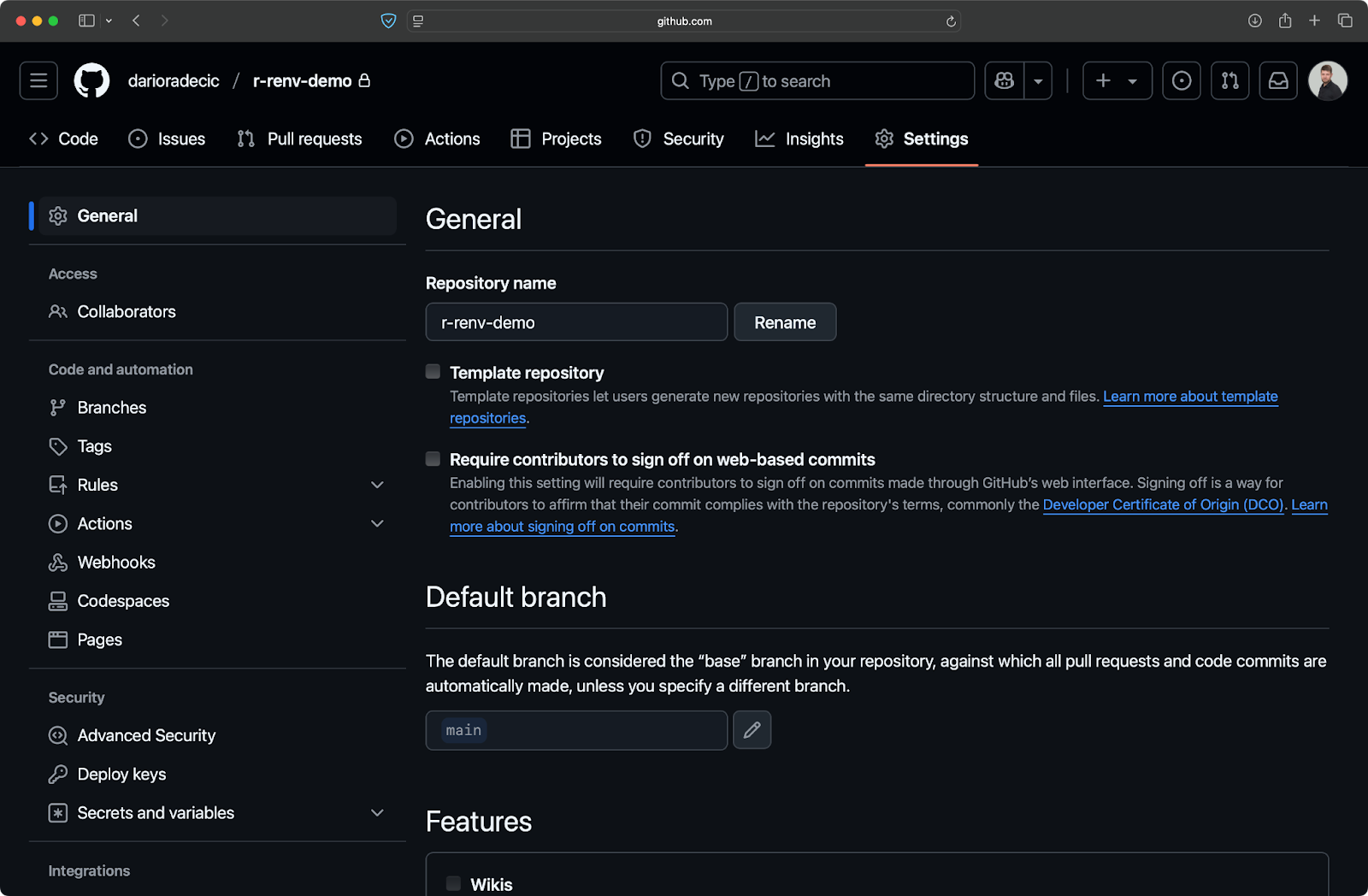Open the Issues circle icon in header
Image resolution: width=1368 pixels, height=896 pixels.
tap(1182, 80)
